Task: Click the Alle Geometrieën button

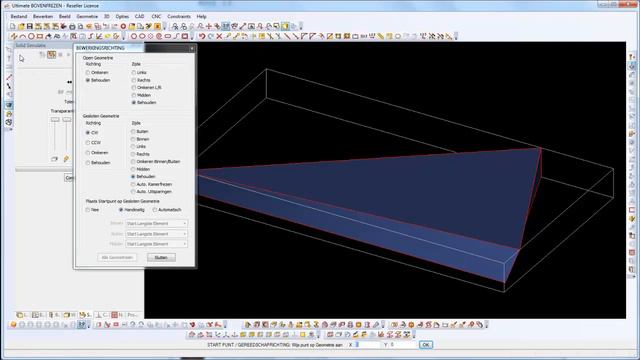Action: coord(117,258)
